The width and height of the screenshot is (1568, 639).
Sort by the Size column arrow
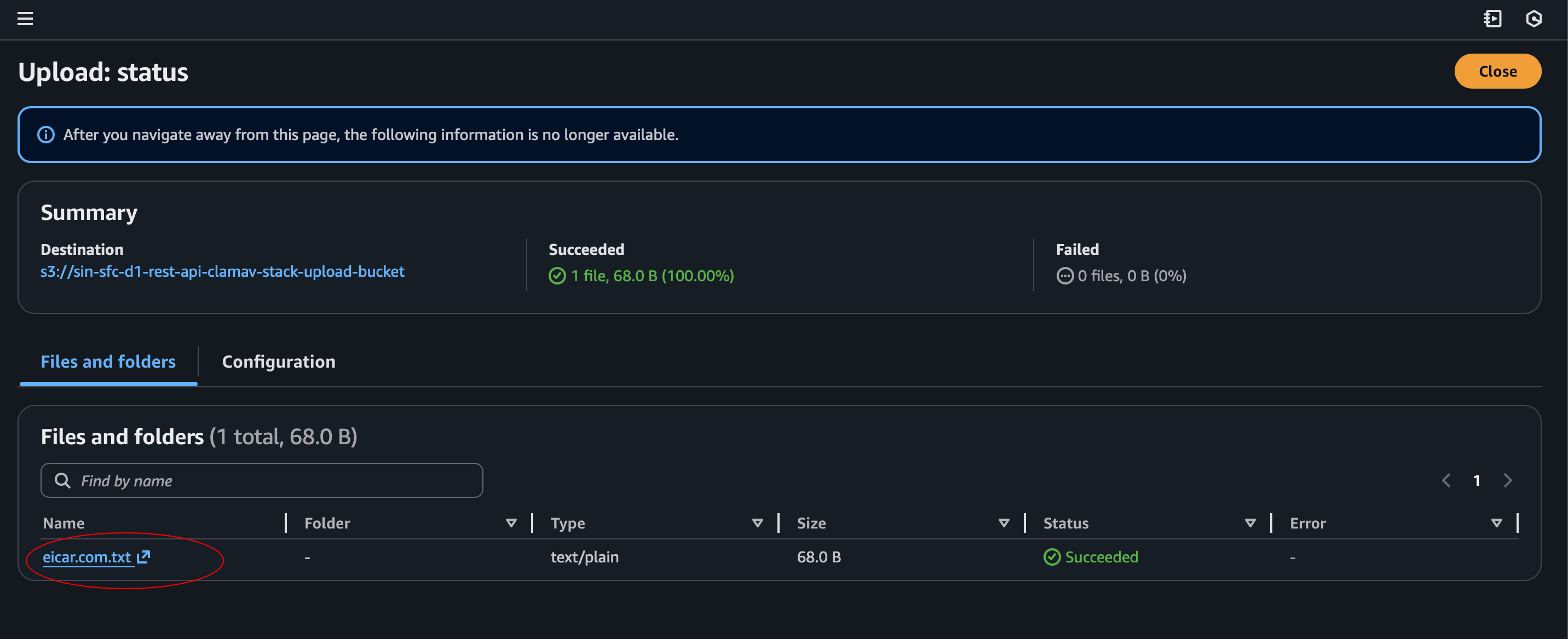1004,524
